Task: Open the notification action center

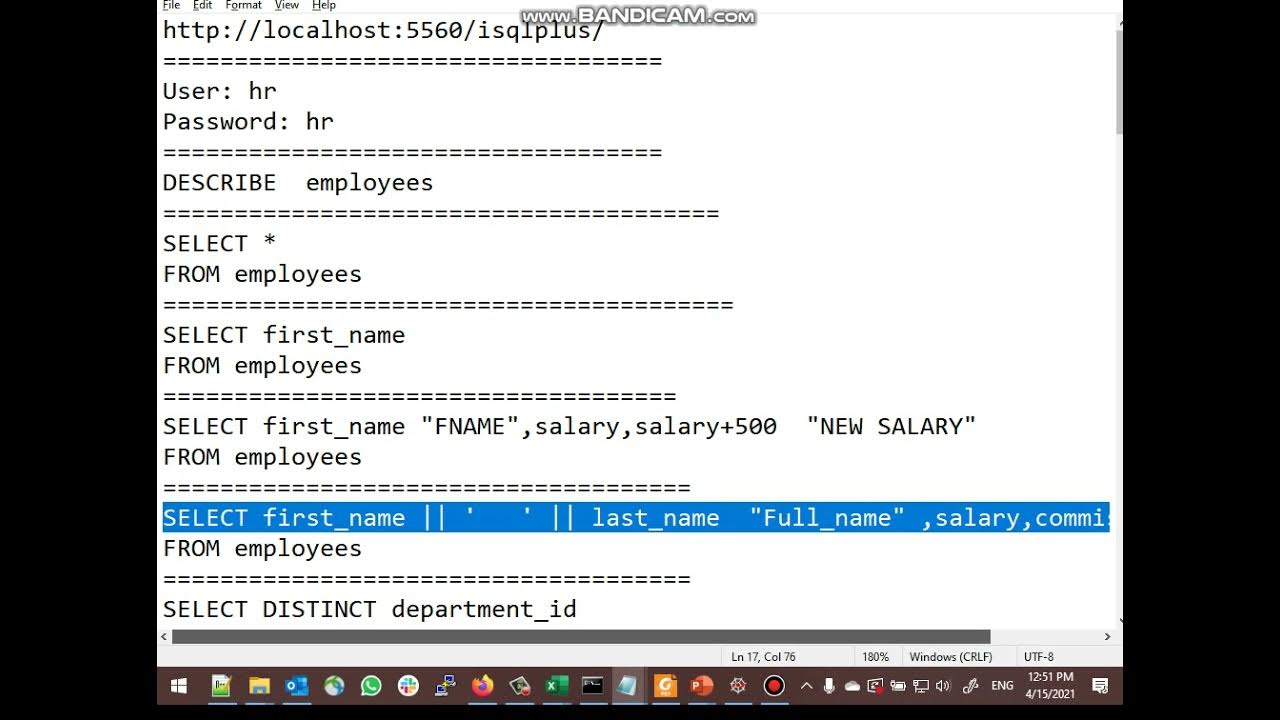Action: tap(1100, 686)
